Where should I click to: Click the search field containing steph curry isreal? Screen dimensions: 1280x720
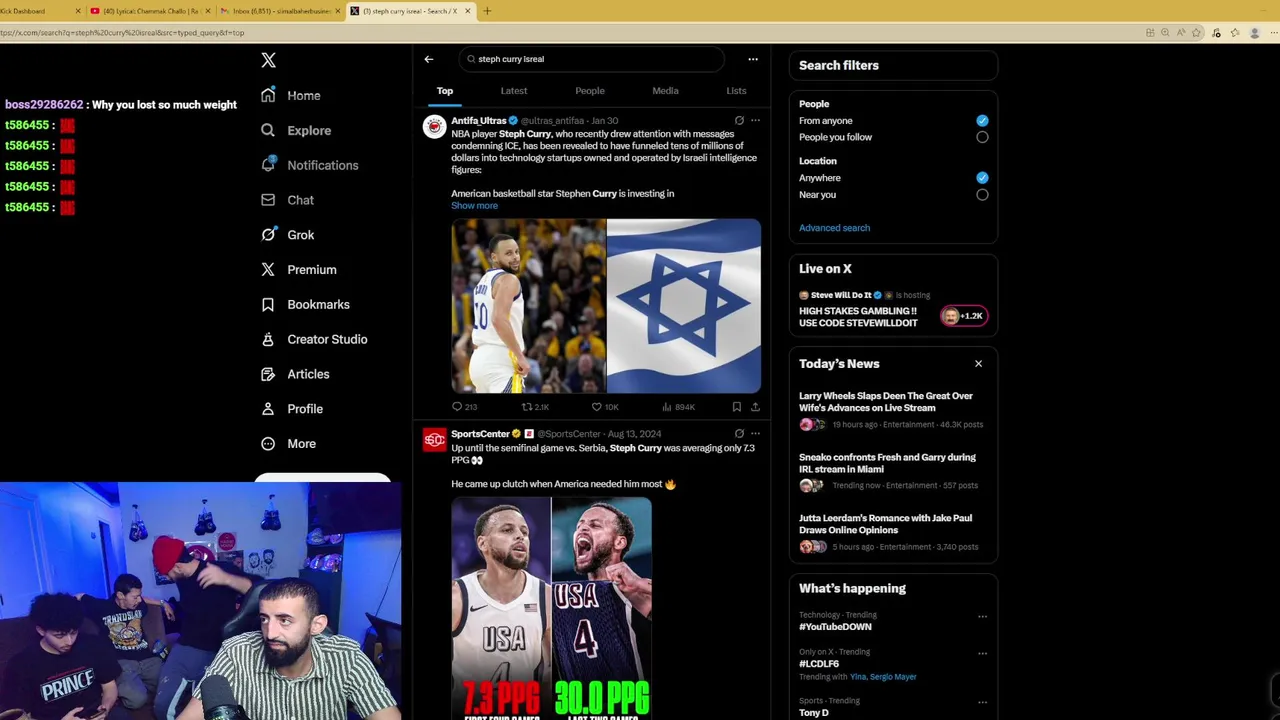point(592,59)
